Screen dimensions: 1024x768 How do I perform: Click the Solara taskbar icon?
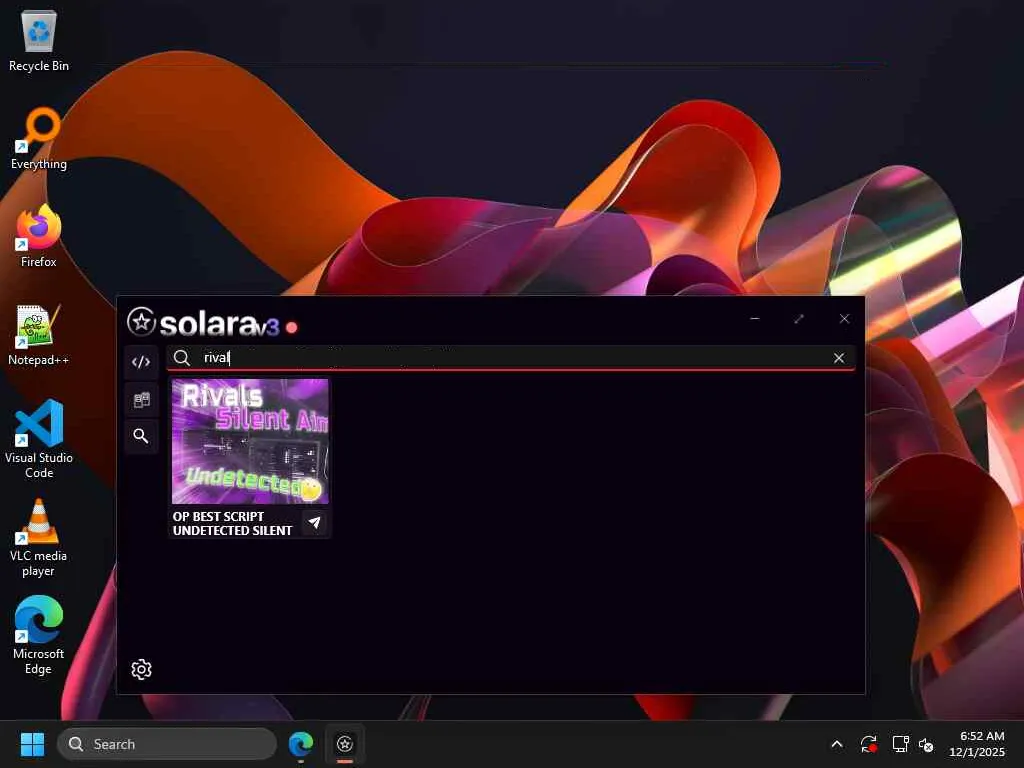345,744
